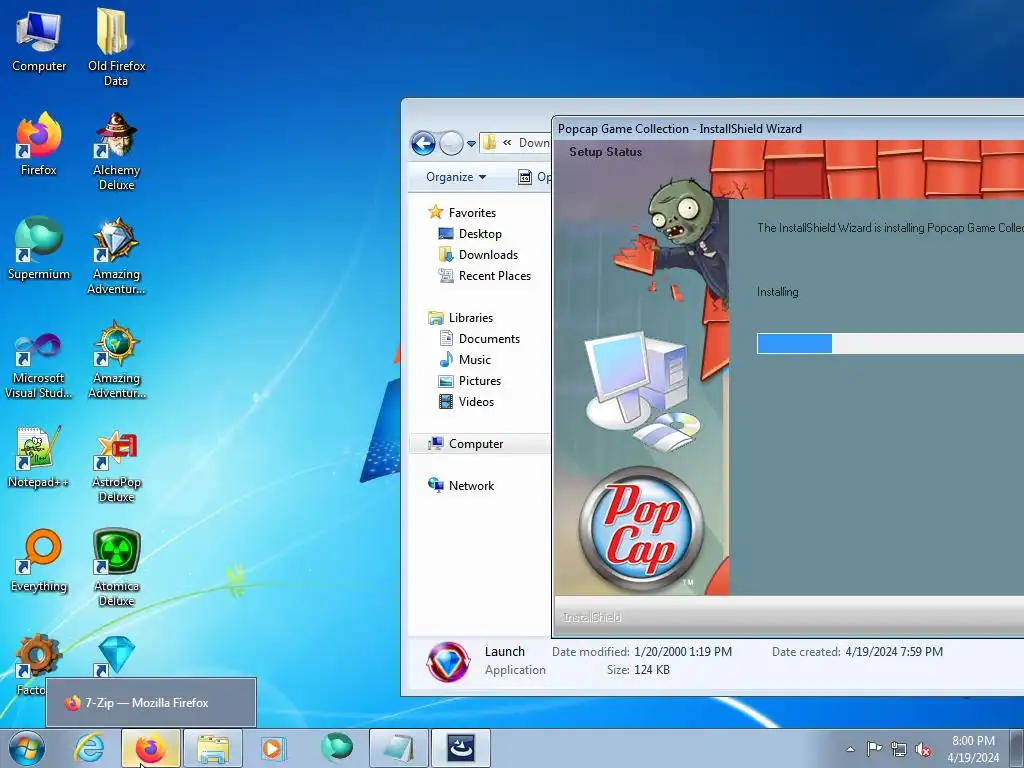
Task: Open Internet Explorer from the taskbar
Action: click(x=89, y=748)
